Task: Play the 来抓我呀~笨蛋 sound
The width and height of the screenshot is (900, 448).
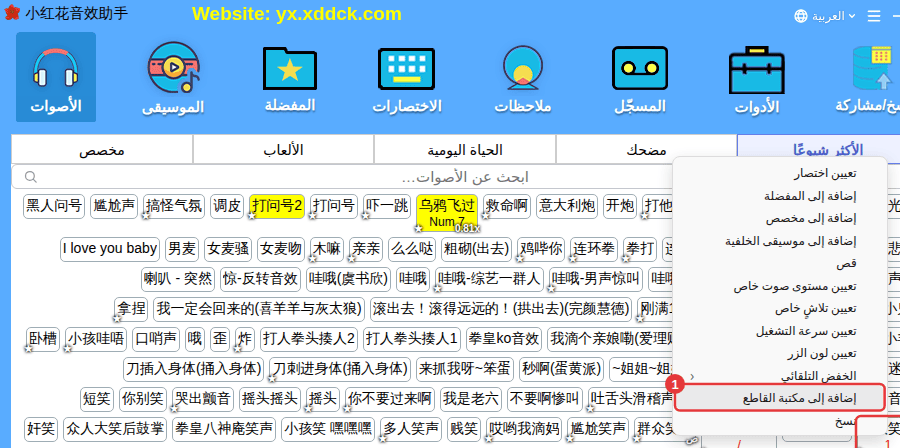Action: (464, 368)
